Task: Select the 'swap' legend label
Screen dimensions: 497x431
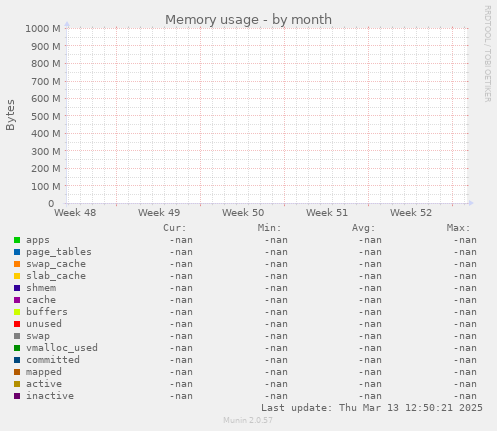Action: (38, 337)
